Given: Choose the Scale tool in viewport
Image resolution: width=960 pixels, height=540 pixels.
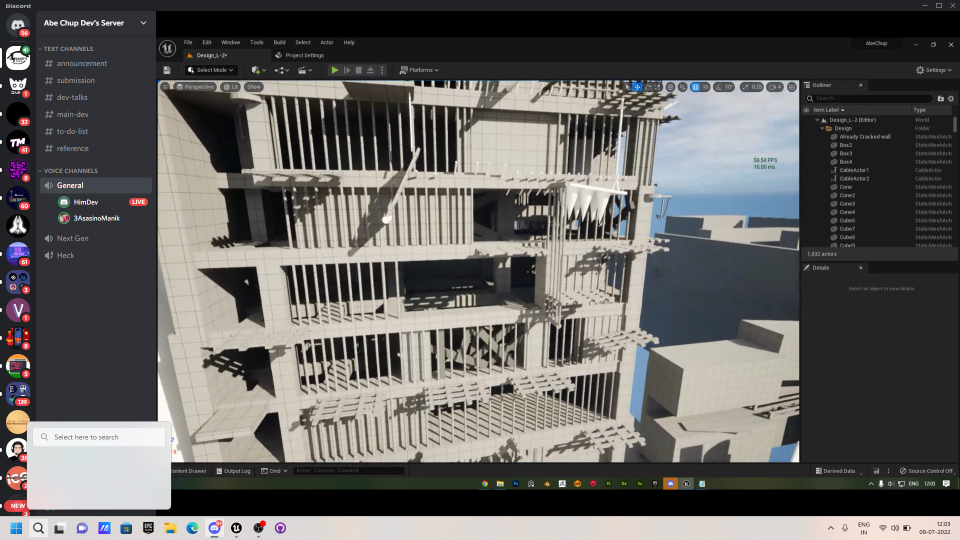Looking at the screenshot, I should tap(658, 87).
